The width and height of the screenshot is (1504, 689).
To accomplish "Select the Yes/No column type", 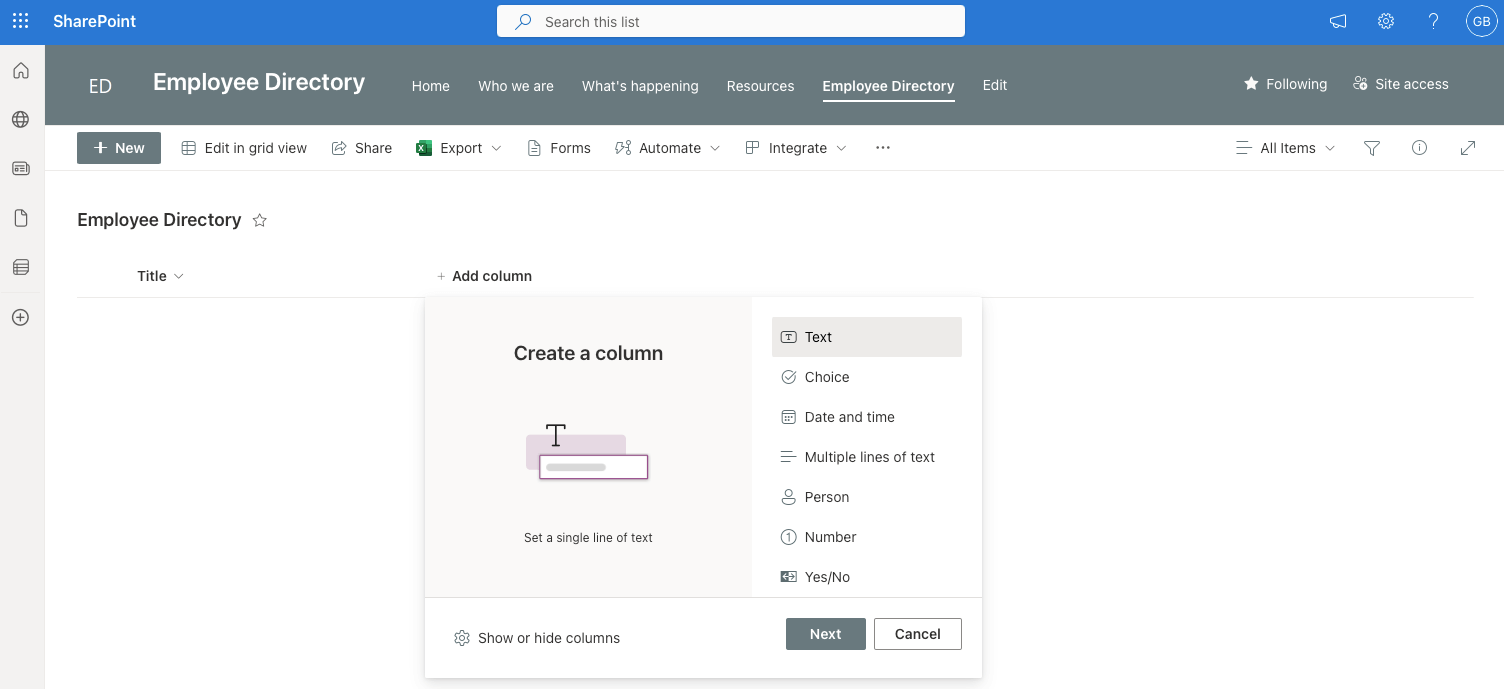I will click(x=827, y=577).
